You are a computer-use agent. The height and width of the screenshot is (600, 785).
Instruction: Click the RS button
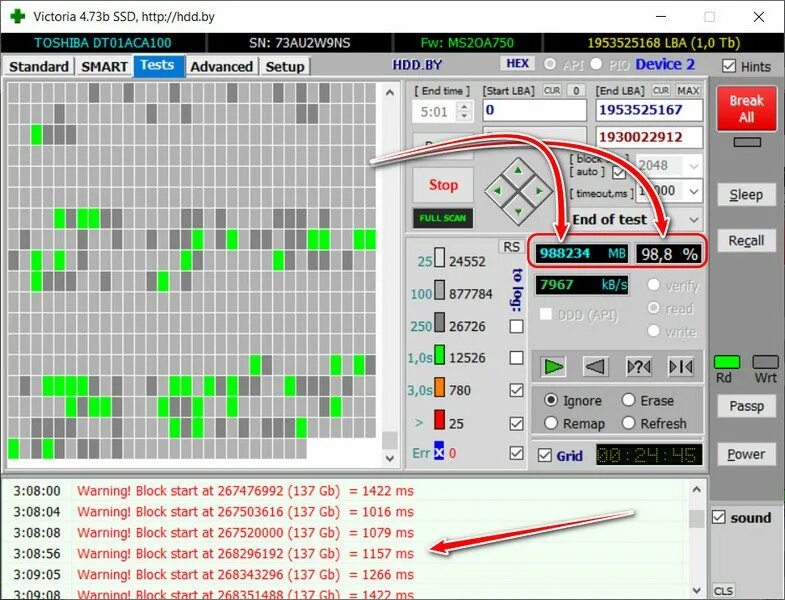click(x=511, y=247)
